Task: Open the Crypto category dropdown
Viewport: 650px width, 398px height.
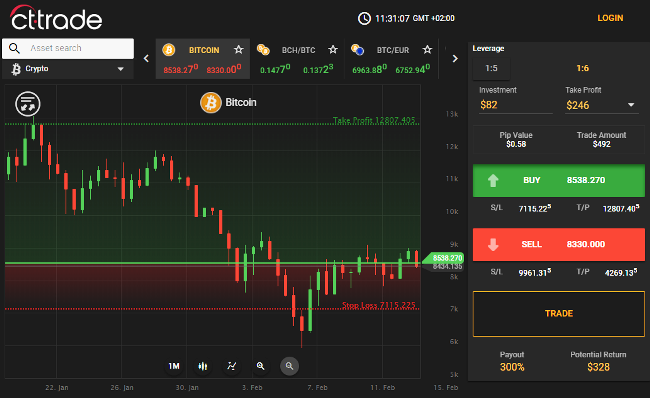Action: click(x=68, y=69)
